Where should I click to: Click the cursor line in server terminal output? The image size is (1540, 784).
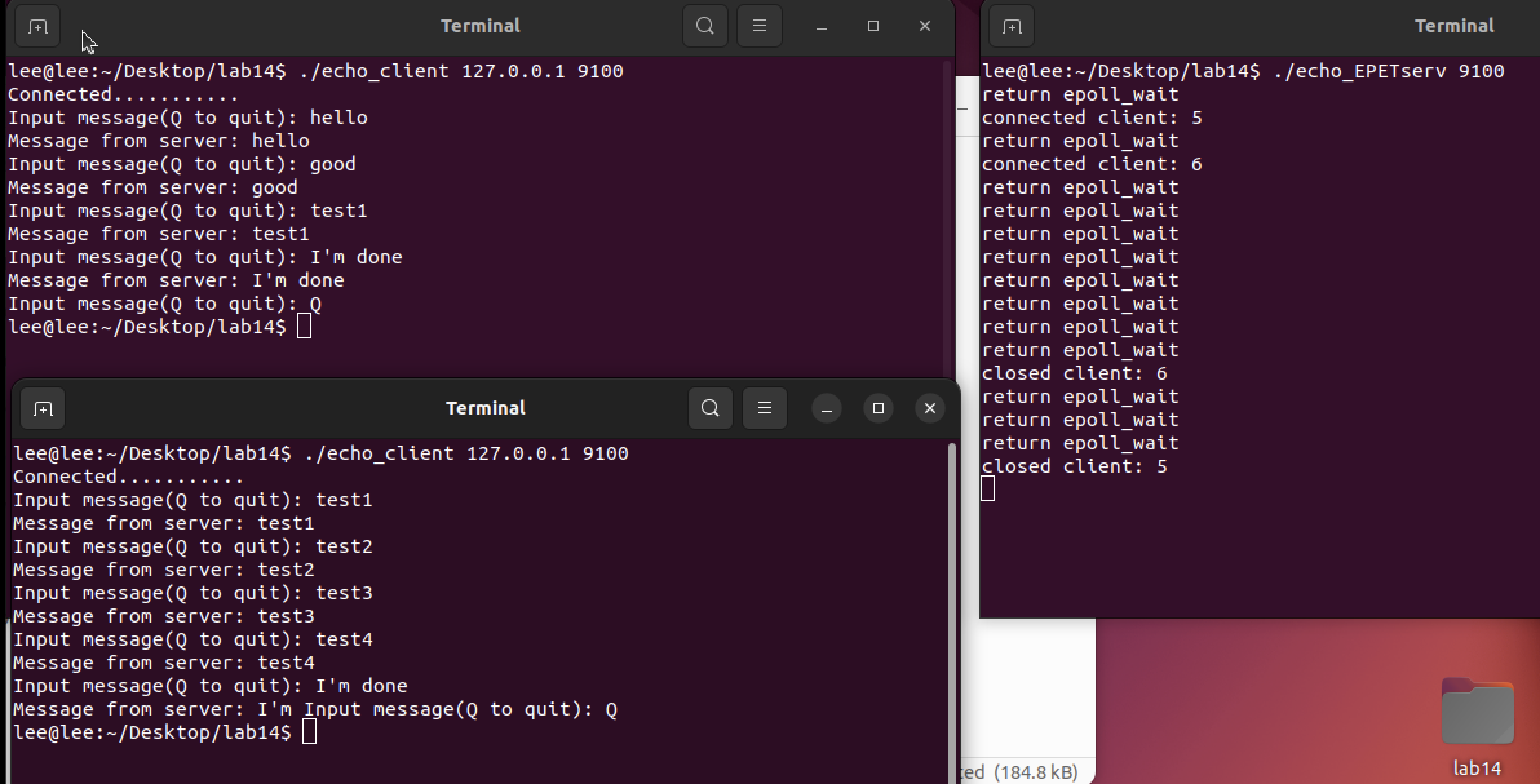point(988,489)
